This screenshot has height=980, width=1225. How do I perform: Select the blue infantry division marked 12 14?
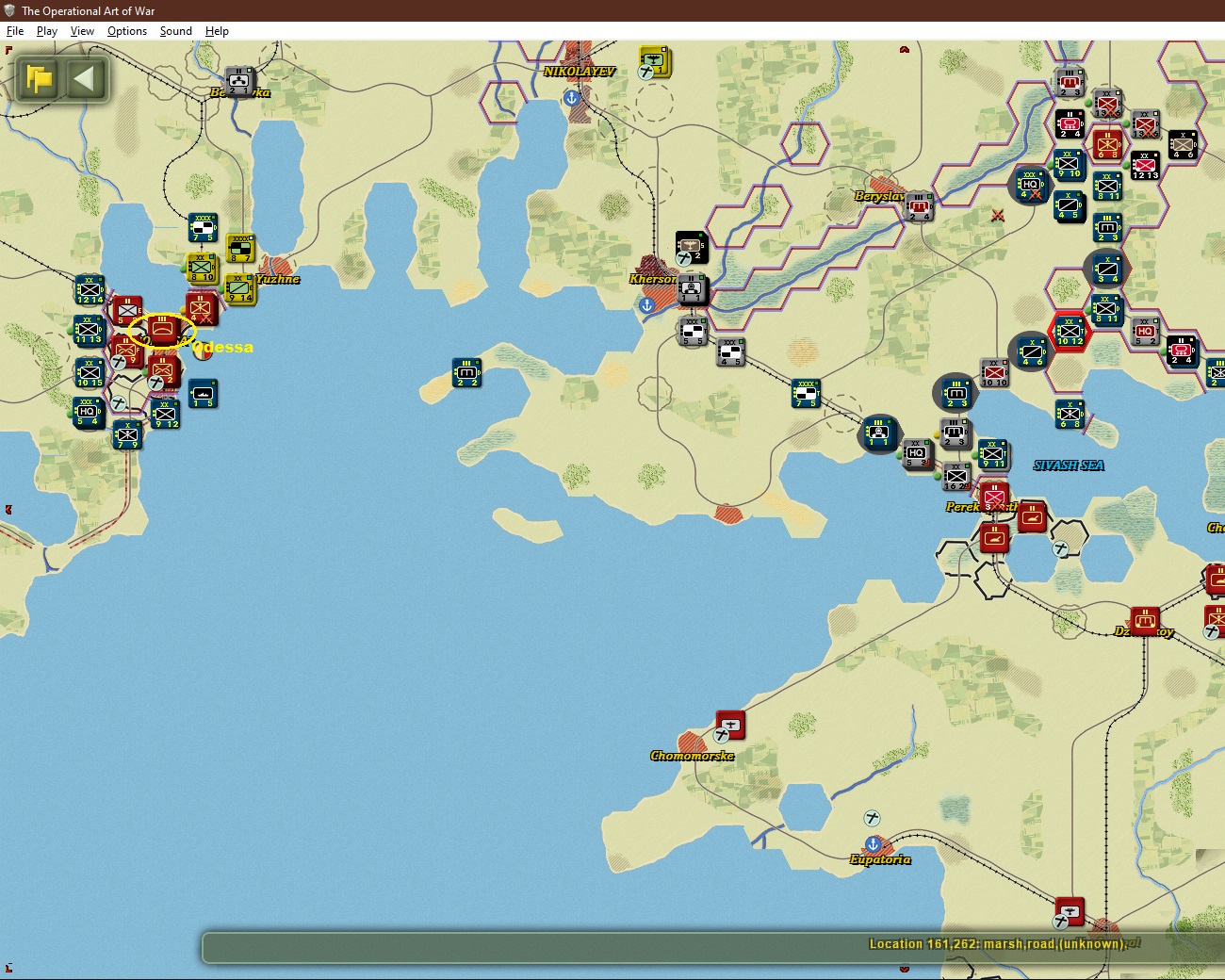coord(90,290)
